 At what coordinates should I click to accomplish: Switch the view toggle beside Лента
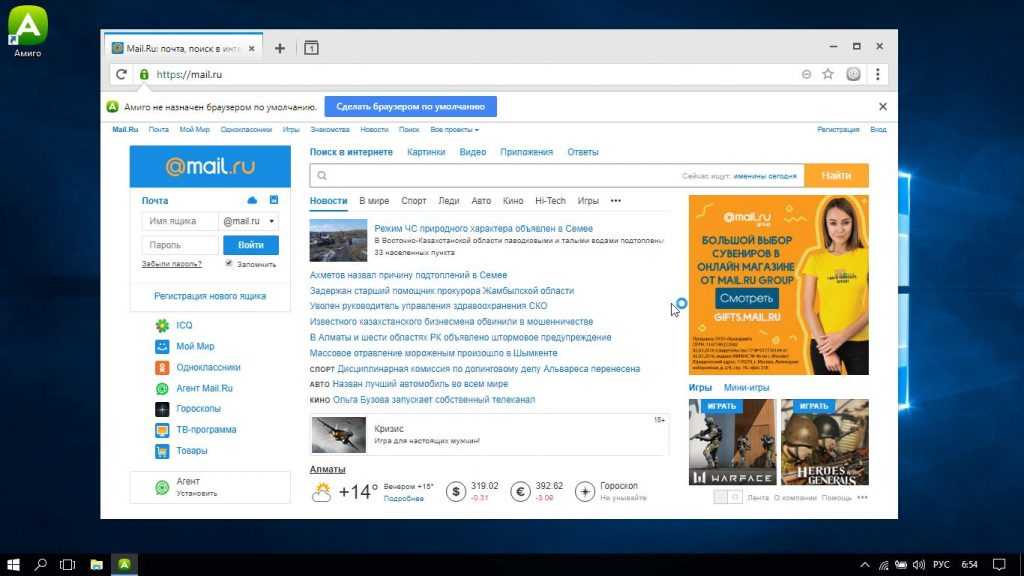(x=728, y=497)
